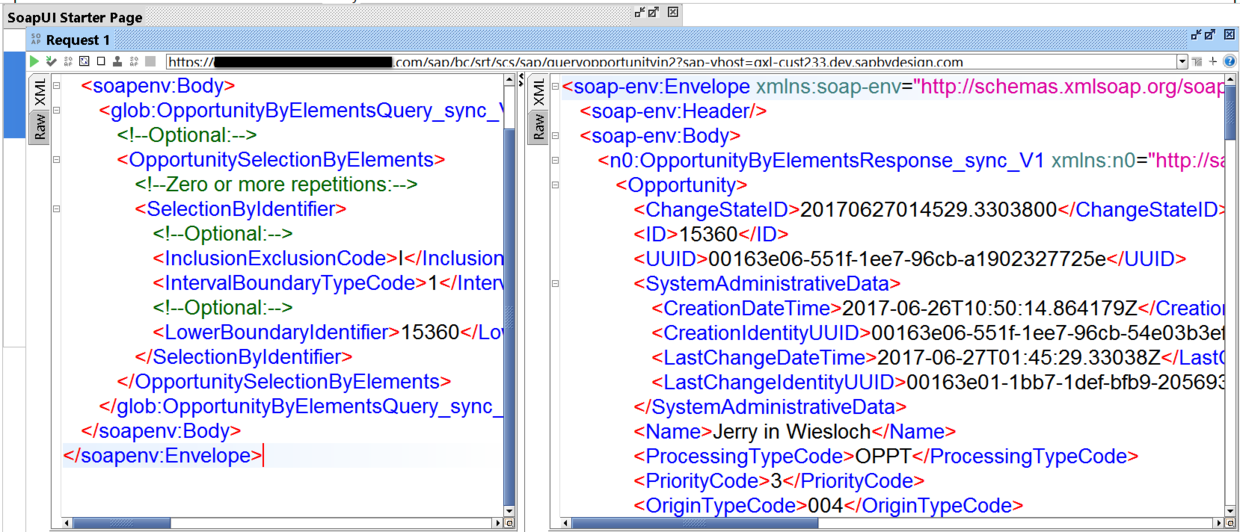Switch request editor to Raw tab
1240x532 pixels.
pyautogui.click(x=39, y=127)
